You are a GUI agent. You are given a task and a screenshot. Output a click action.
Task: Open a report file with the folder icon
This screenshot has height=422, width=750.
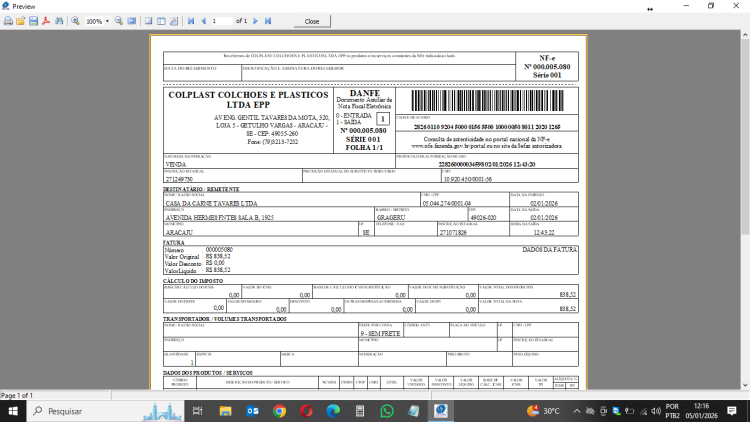pos(21,21)
